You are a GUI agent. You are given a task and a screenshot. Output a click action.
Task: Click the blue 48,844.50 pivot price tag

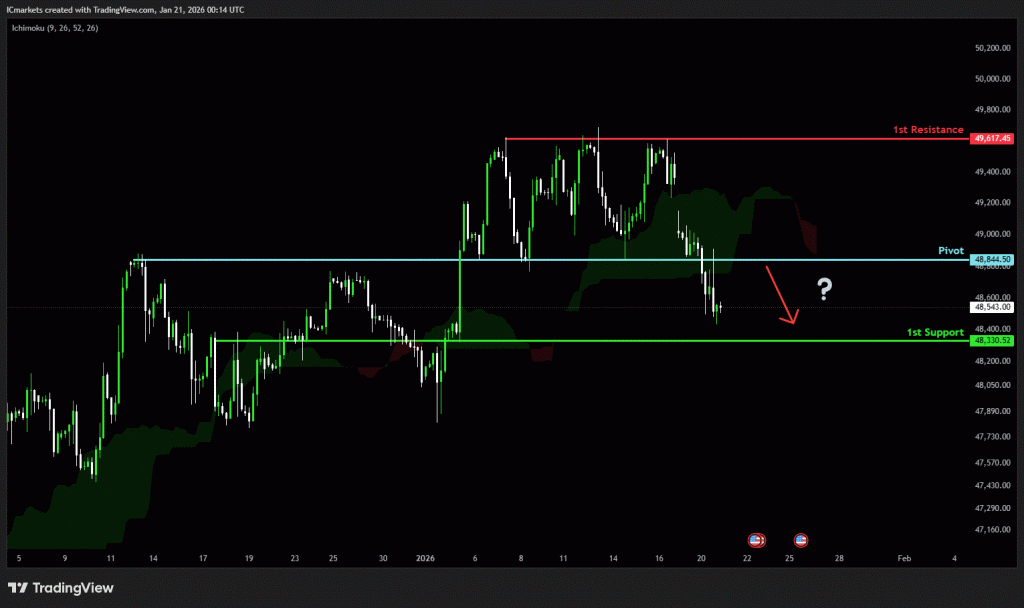point(992,259)
